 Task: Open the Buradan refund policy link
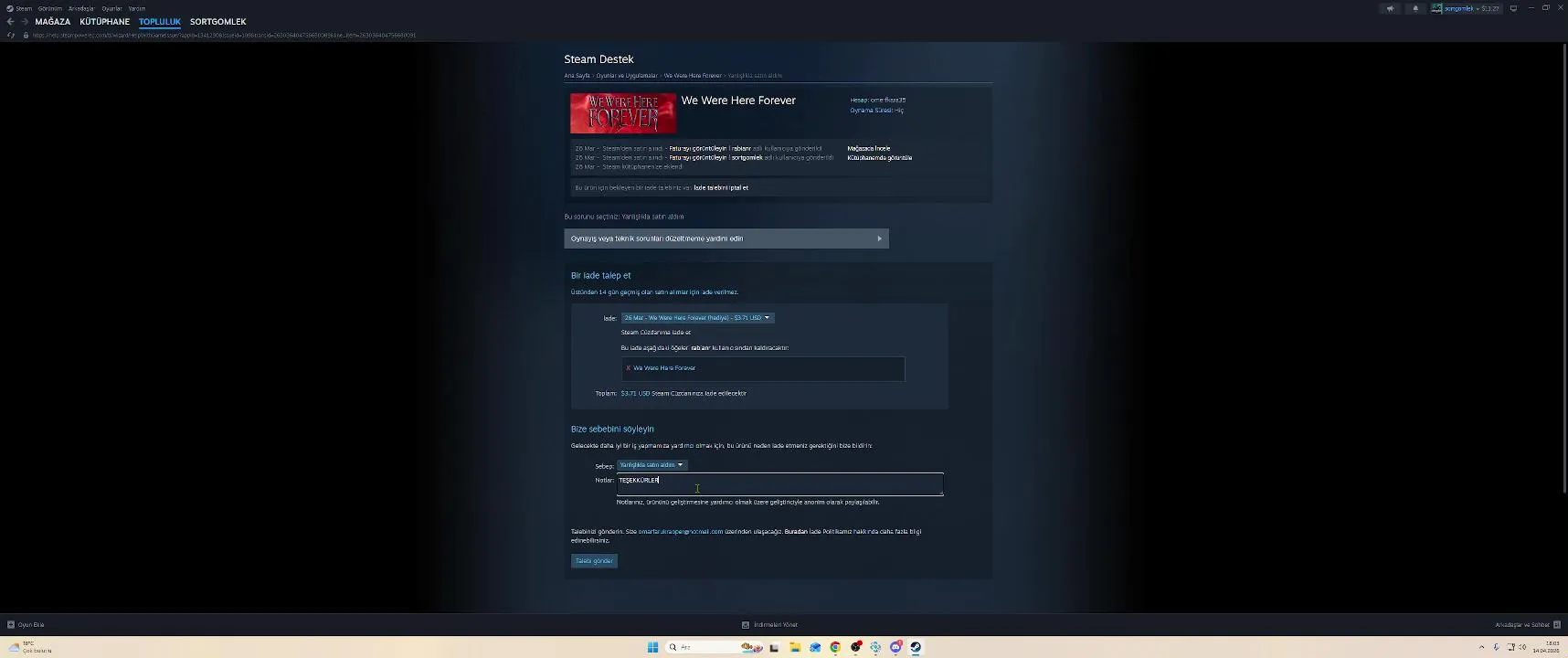coord(796,532)
